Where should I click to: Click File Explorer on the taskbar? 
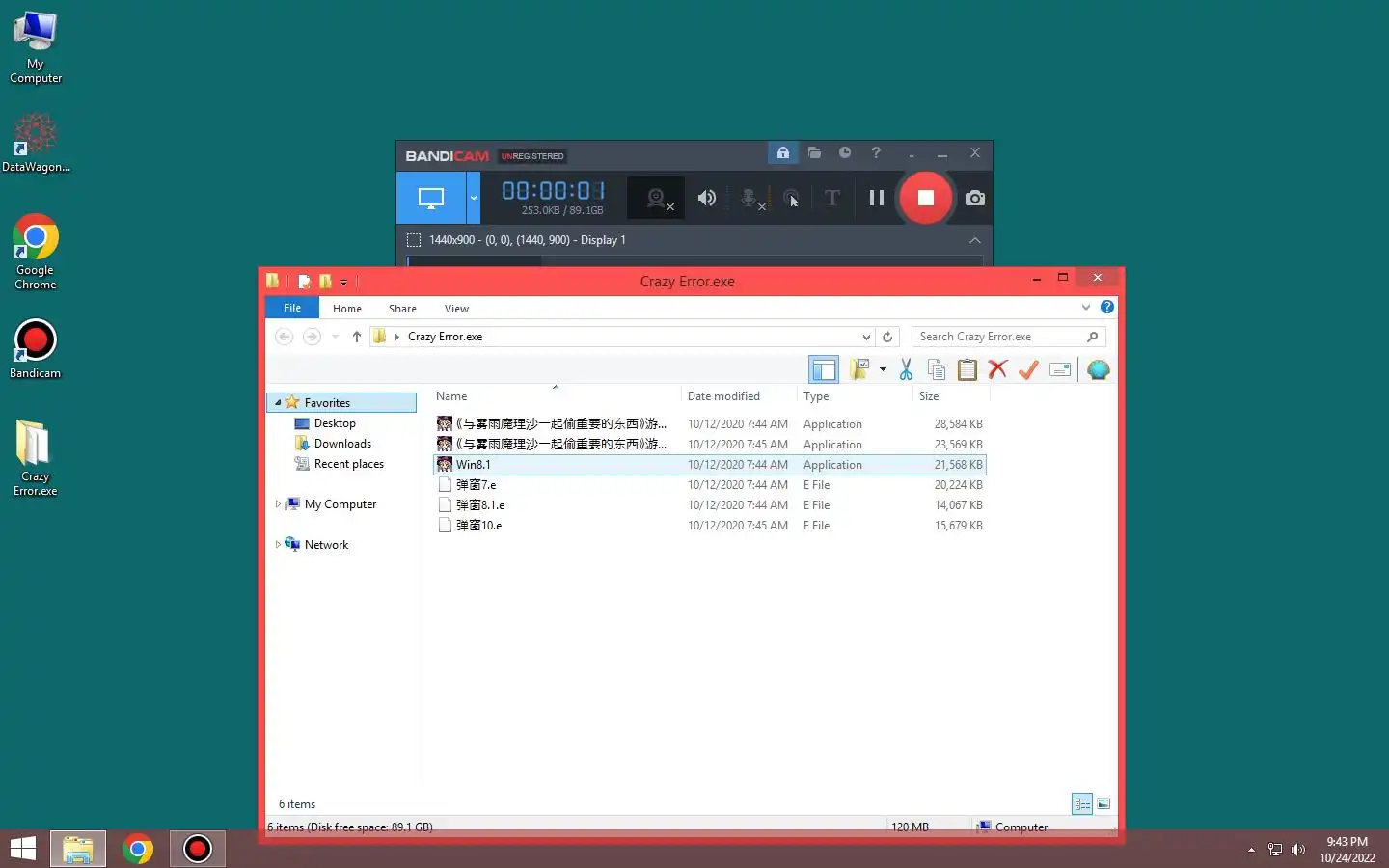[78, 849]
